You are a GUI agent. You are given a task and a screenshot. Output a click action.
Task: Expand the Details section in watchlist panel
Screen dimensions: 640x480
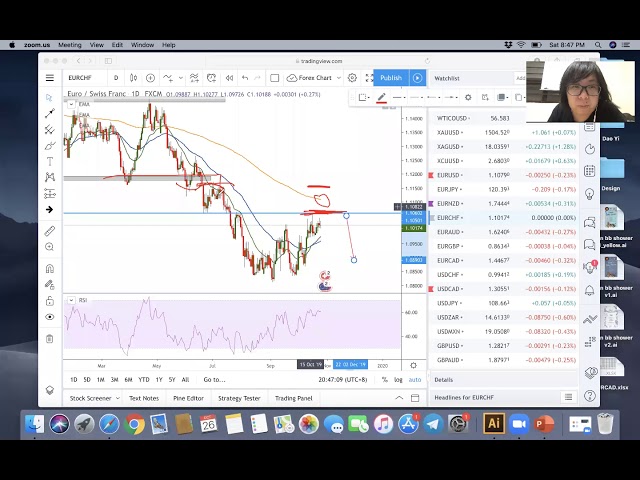(444, 380)
